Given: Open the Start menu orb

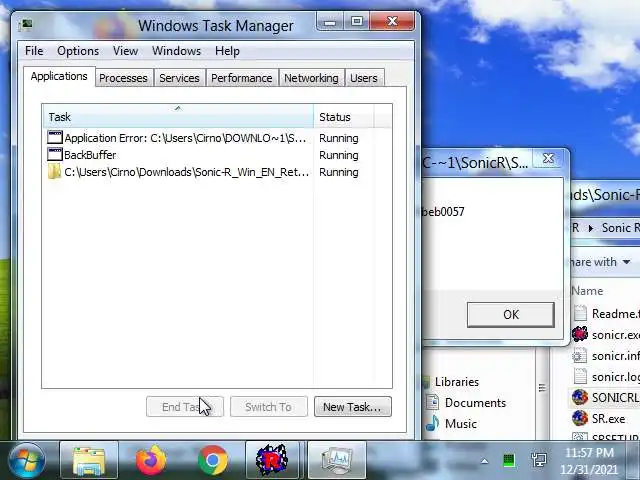Looking at the screenshot, I should click(27, 460).
